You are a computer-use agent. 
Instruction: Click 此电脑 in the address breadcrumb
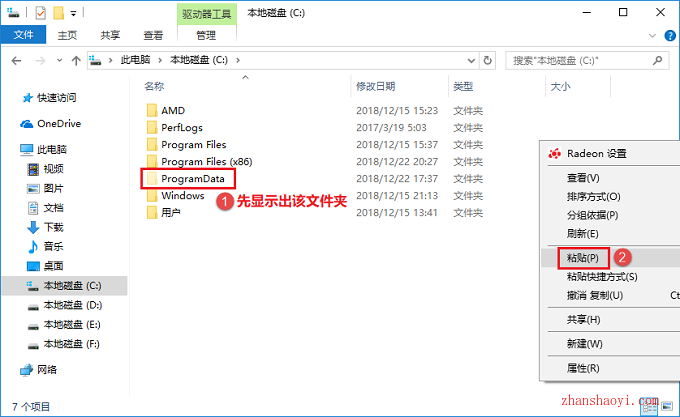pos(135,60)
